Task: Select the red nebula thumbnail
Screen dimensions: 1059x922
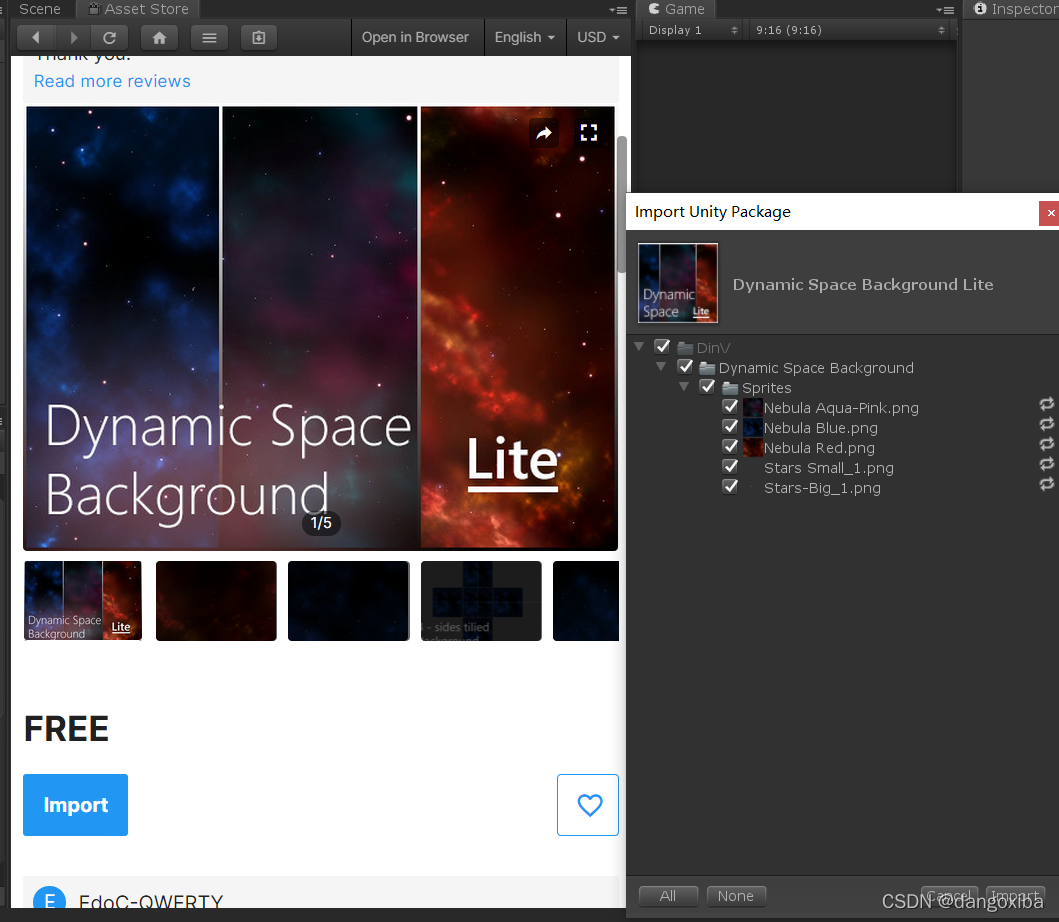Action: pos(216,600)
